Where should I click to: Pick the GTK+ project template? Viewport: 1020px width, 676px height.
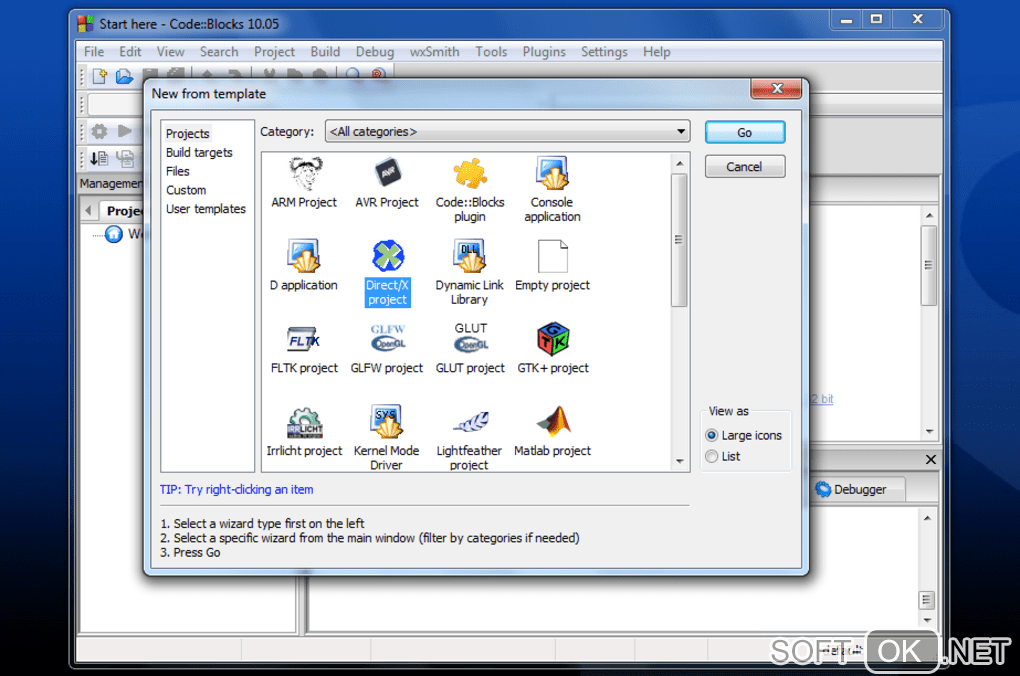click(x=552, y=349)
